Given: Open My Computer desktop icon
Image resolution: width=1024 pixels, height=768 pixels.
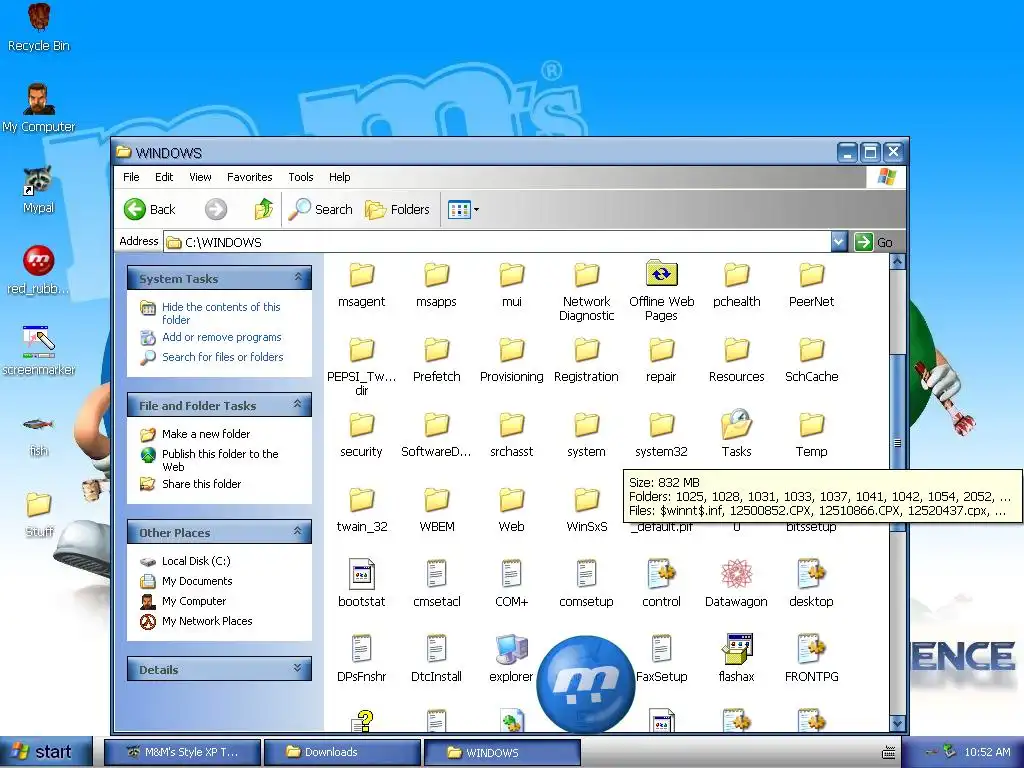Looking at the screenshot, I should click(x=39, y=109).
